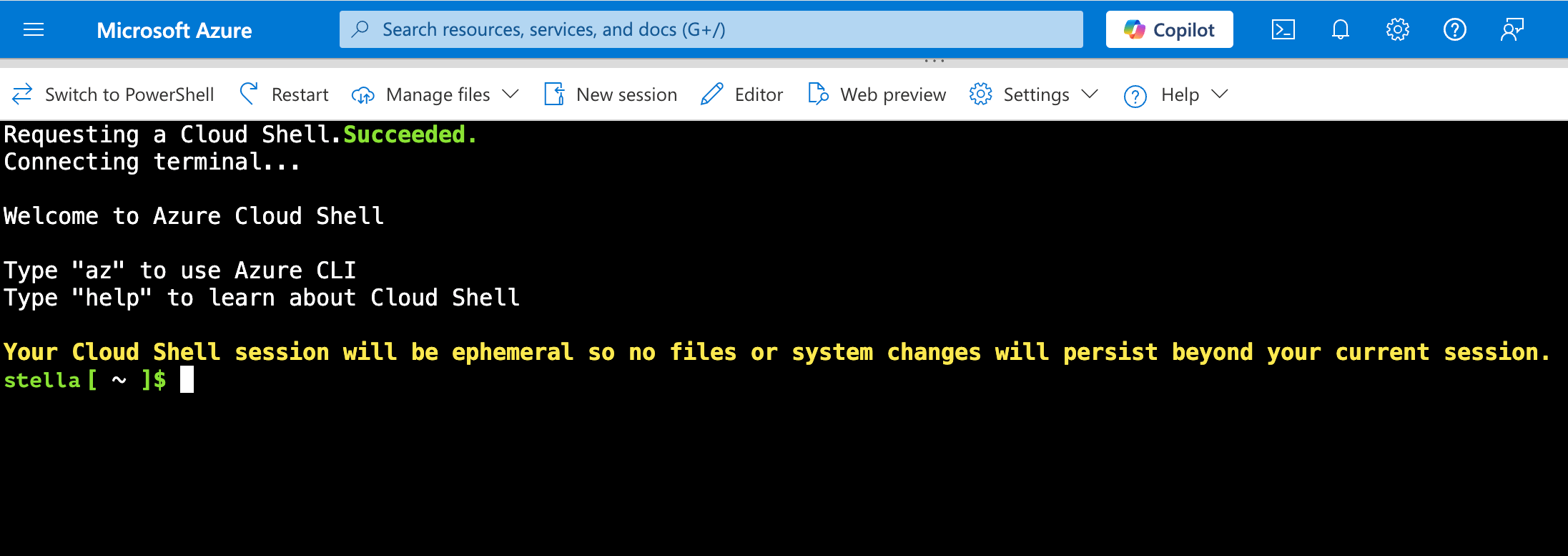Start a New session in Cloud Shell

[x=611, y=94]
